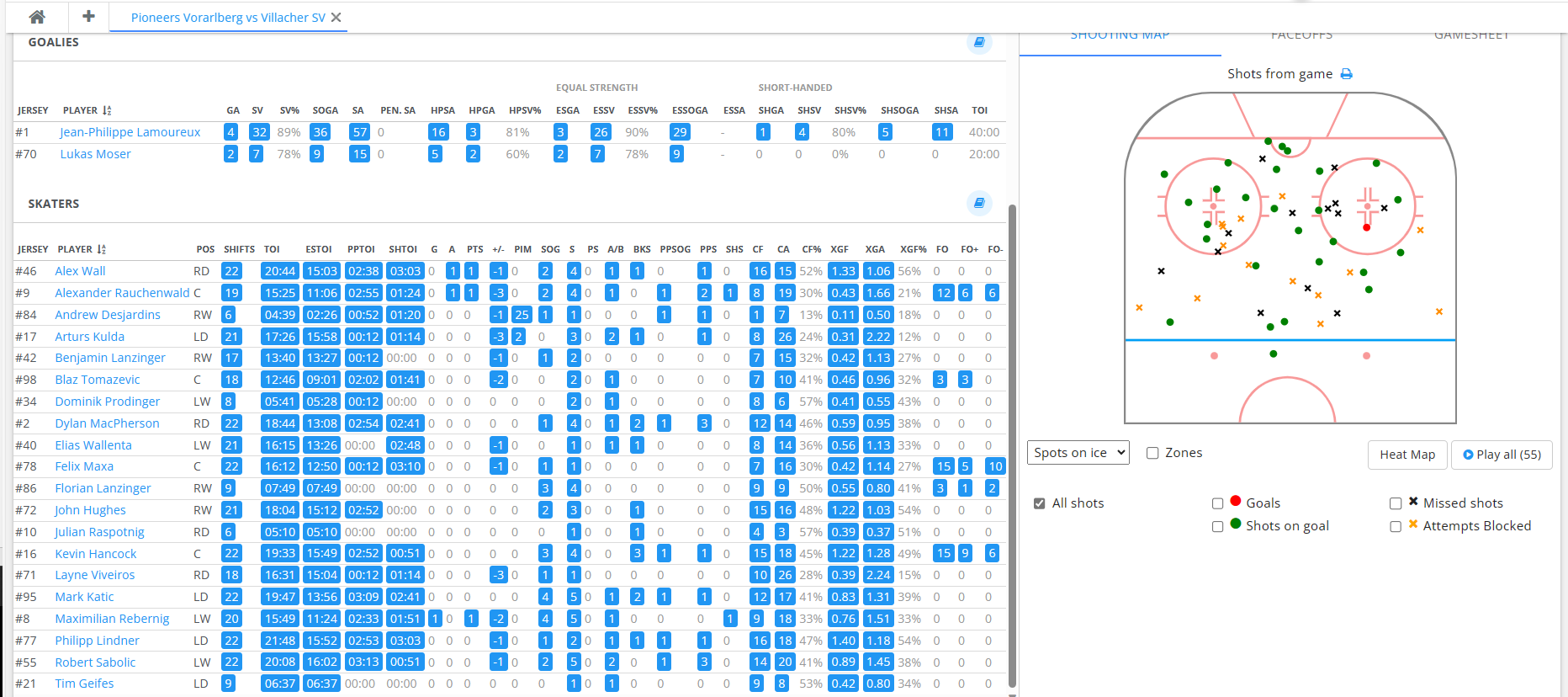The height and width of the screenshot is (697, 1568).
Task: Open the Spots on ice dropdown
Action: pyautogui.click(x=1078, y=453)
